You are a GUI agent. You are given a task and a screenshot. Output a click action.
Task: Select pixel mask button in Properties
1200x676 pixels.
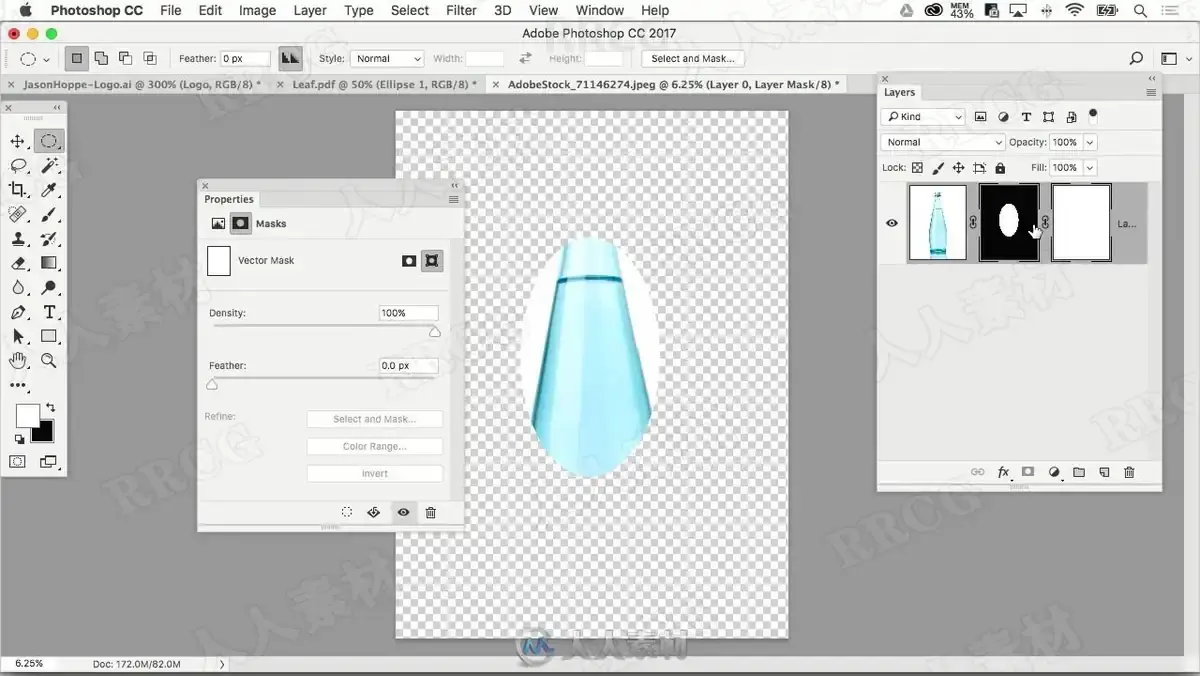coord(409,260)
